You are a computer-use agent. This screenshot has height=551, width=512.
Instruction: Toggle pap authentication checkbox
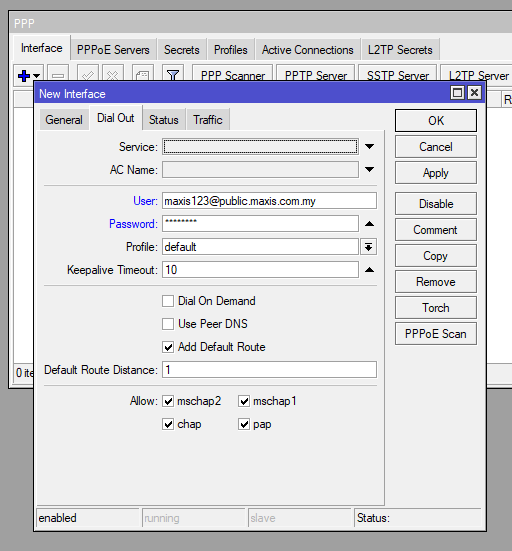[244, 424]
